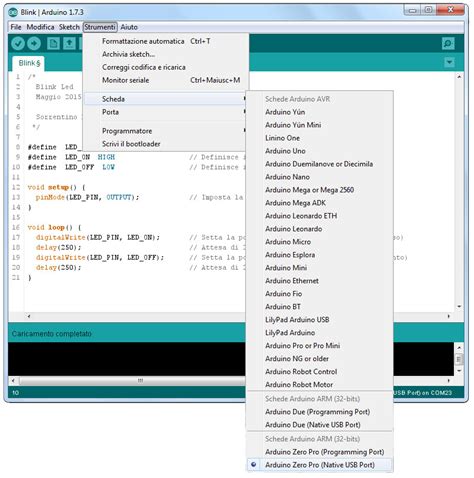
Task: Select Arduino Mega or Mega 2560
Action: 320,190
